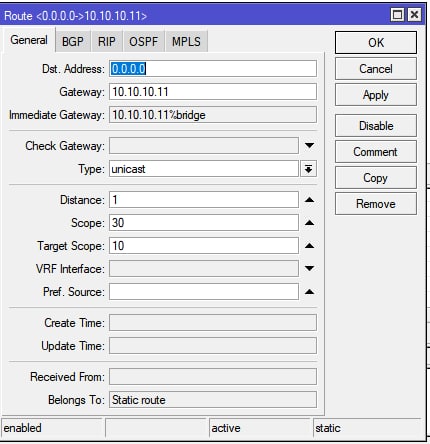Click the OK button
Viewport: 430px width, 444px height.
coord(376,42)
